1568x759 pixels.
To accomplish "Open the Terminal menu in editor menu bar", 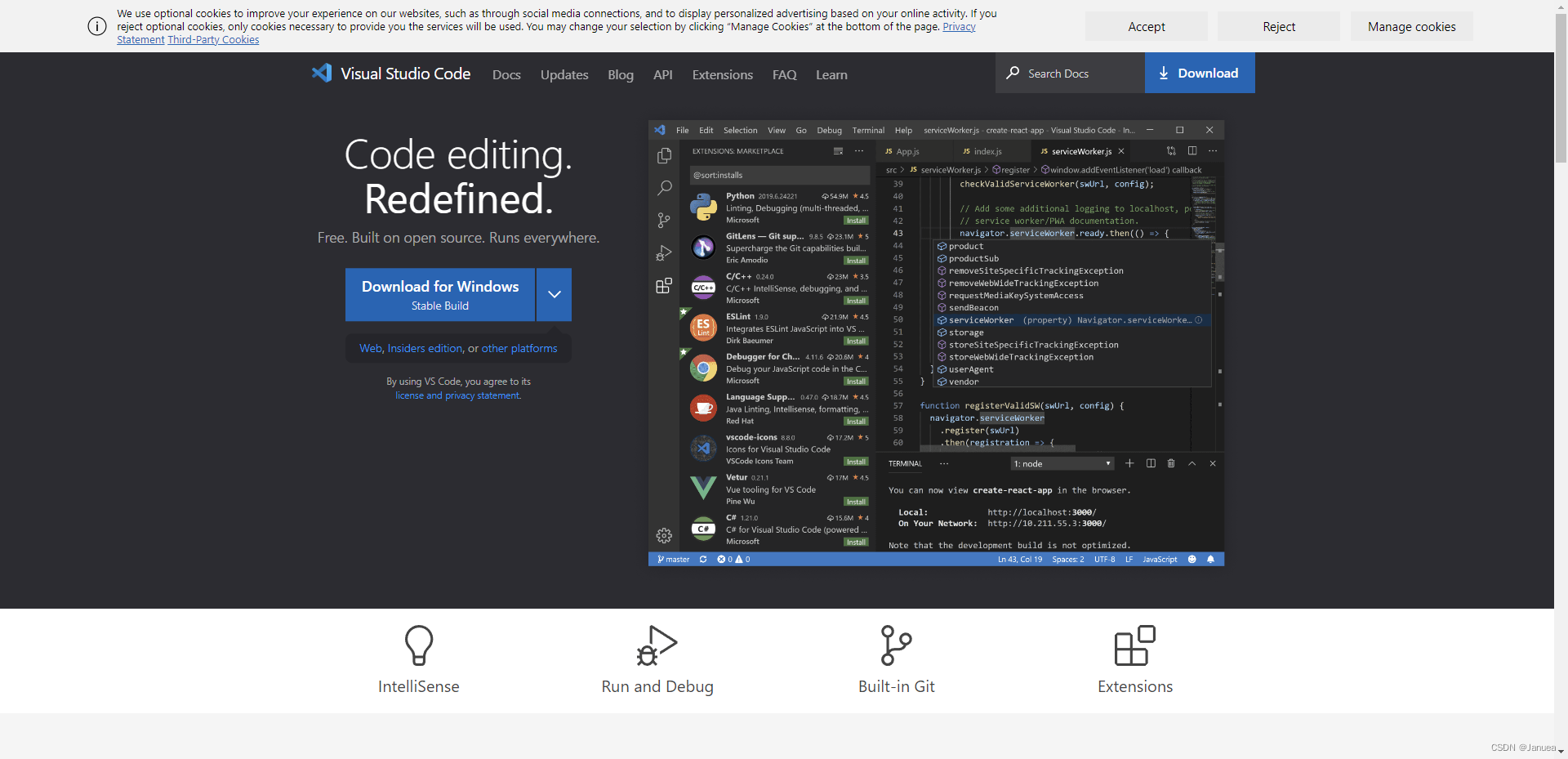I will [x=868, y=130].
